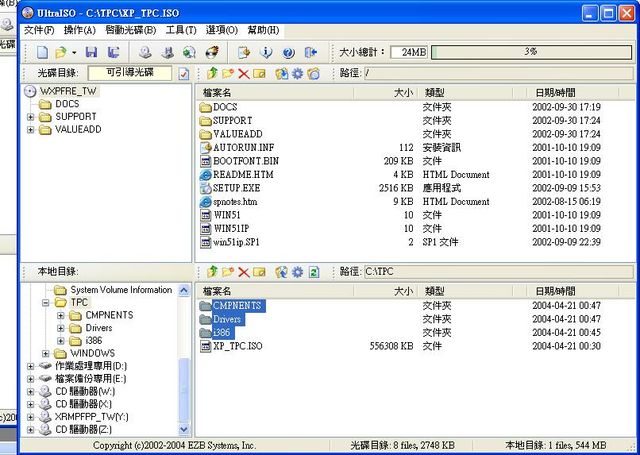Click the green-arrow disc convert icon
The image size is (640, 455).
pyautogui.click(x=189, y=52)
